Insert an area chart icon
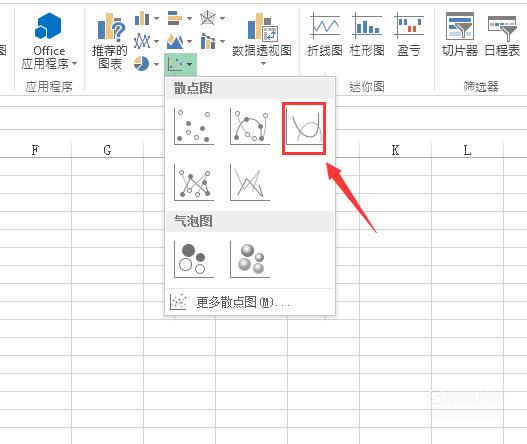Image resolution: width=527 pixels, height=444 pixels. pos(175,41)
